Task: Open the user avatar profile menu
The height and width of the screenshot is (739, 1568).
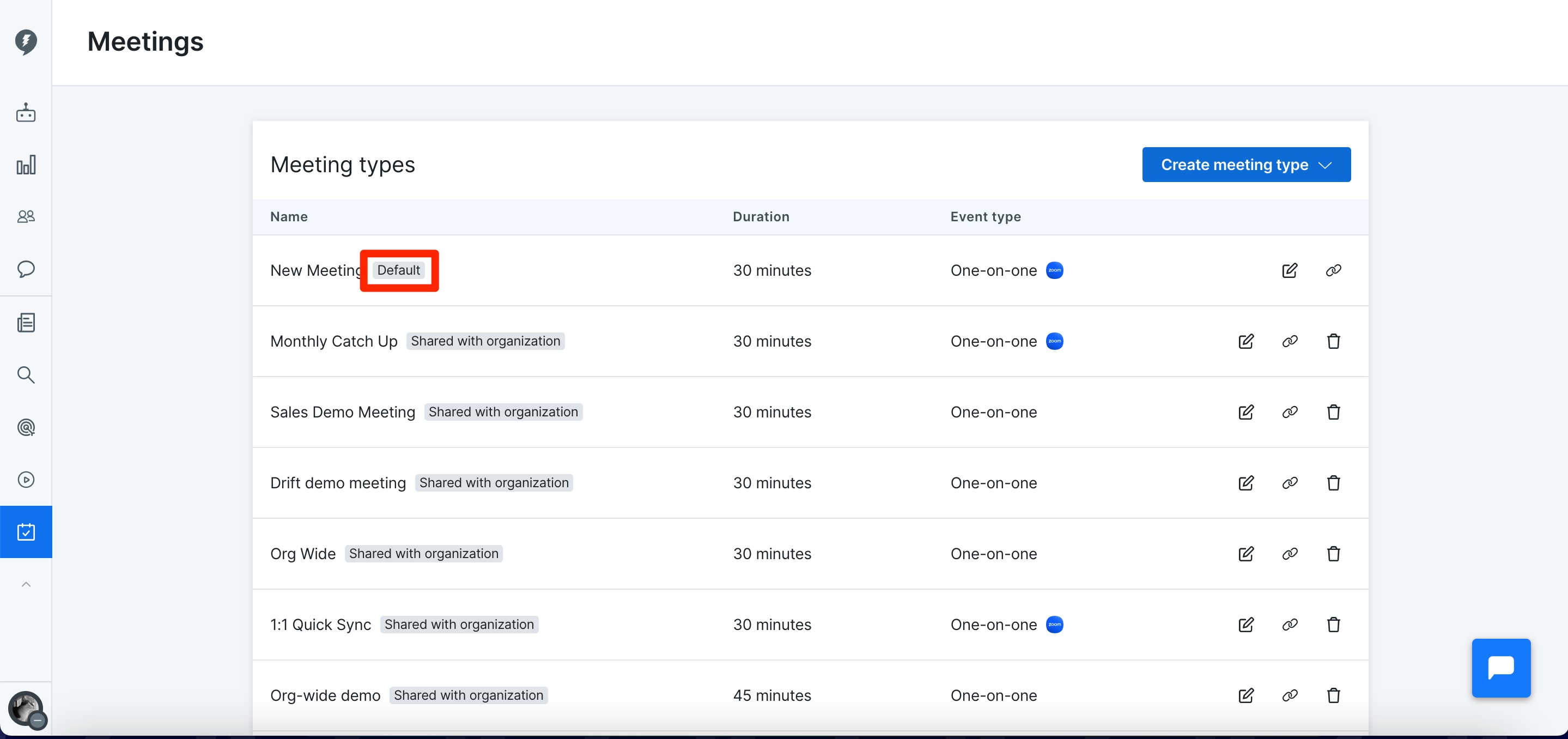Action: (26, 708)
